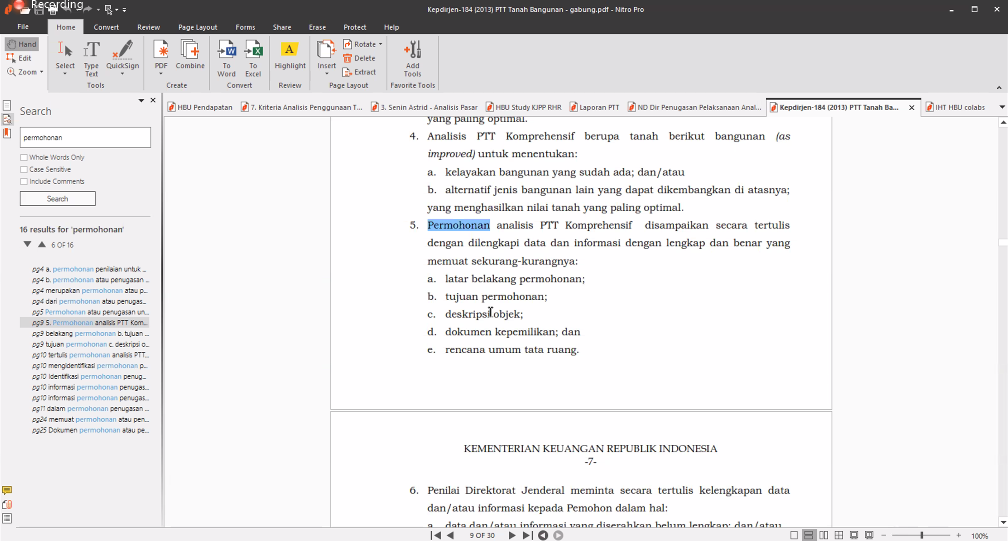1008x541 pixels.
Task: Click the Search button
Action: coord(57,198)
